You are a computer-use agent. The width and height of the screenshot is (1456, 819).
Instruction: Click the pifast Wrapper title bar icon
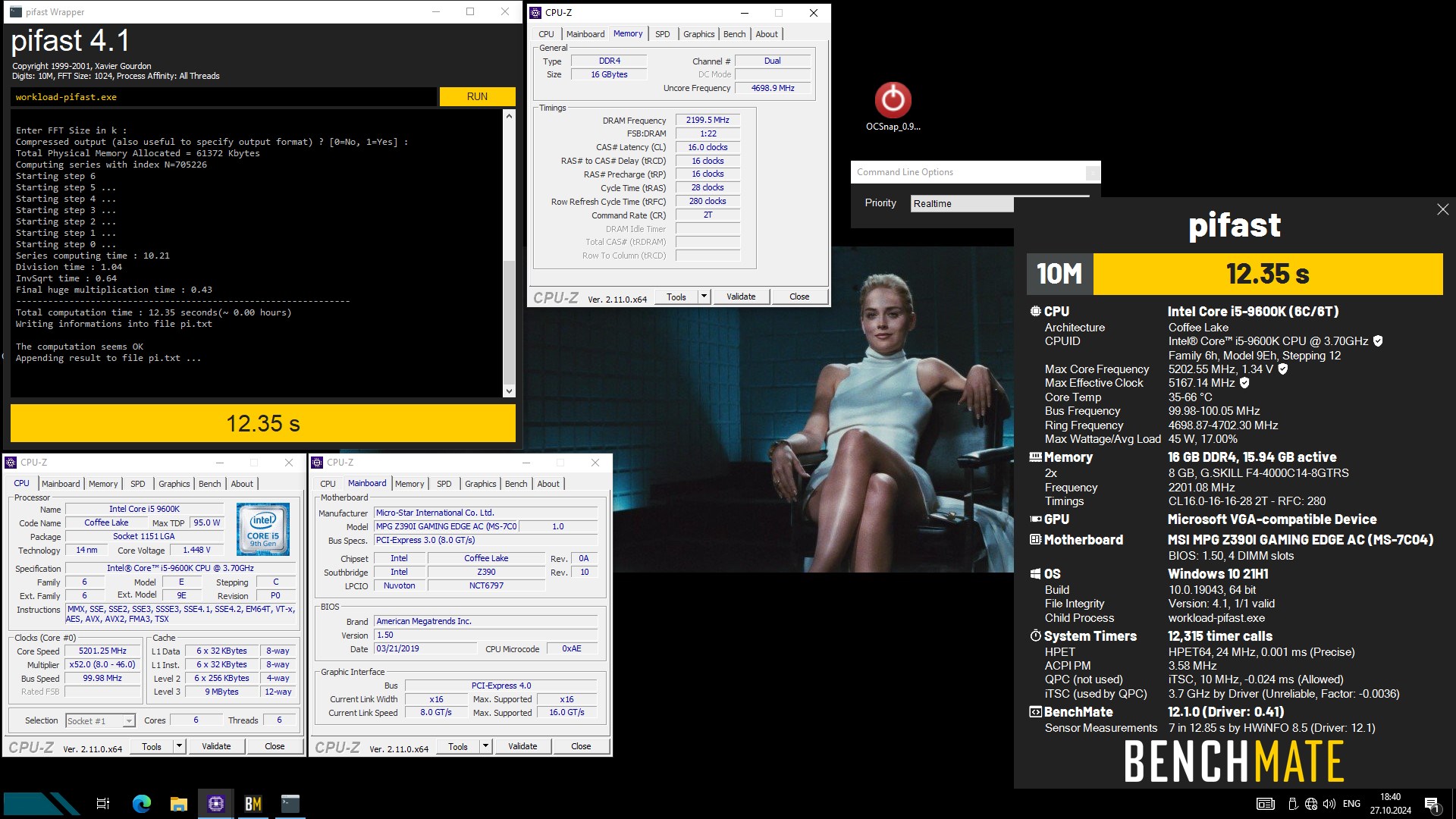tap(16, 11)
